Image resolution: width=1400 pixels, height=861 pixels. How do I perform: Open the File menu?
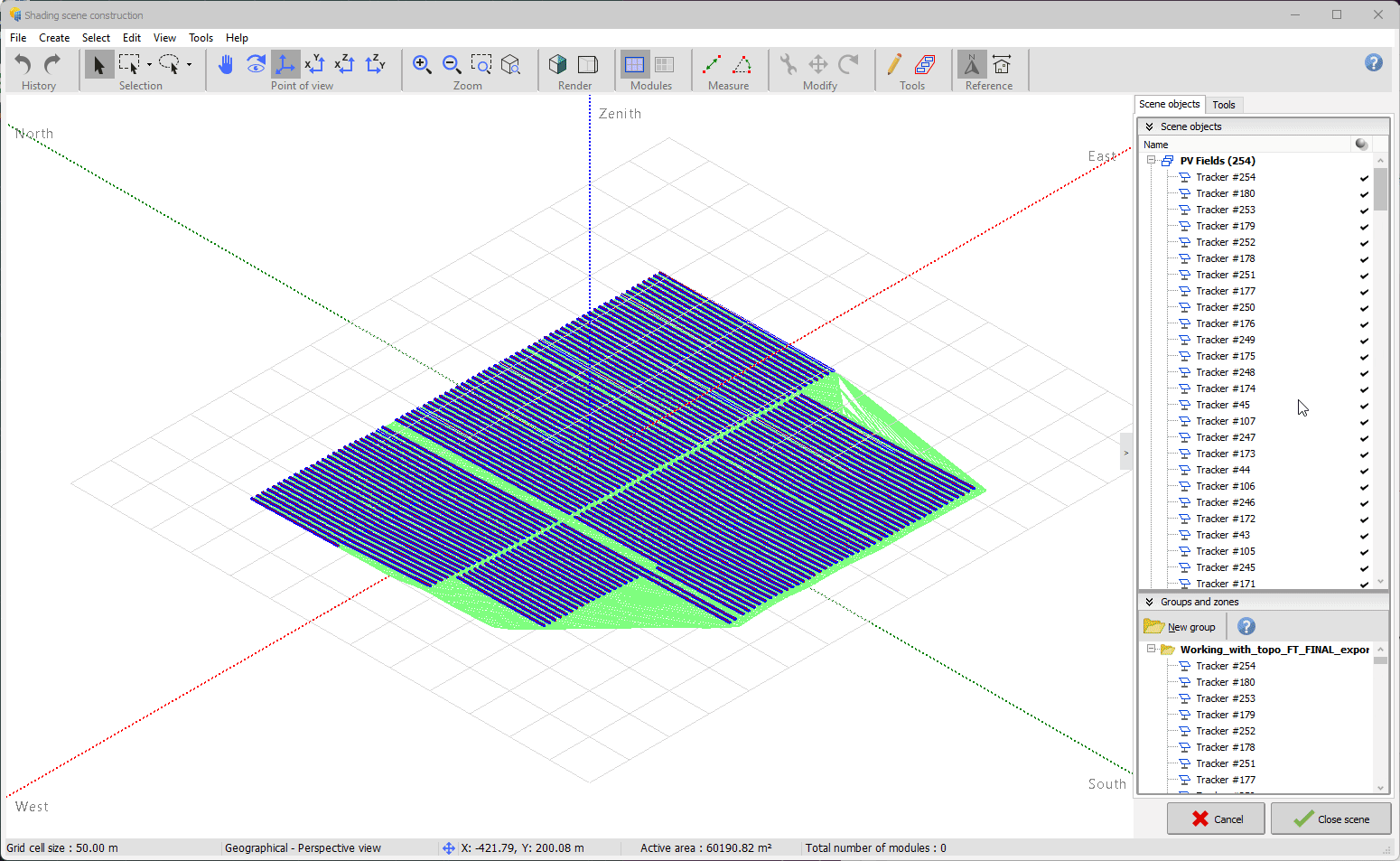coord(18,38)
